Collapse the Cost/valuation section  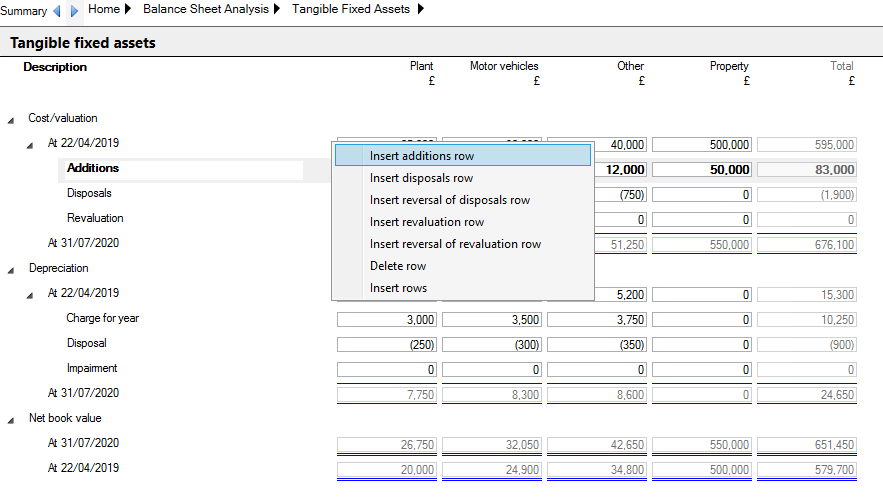tap(11, 121)
